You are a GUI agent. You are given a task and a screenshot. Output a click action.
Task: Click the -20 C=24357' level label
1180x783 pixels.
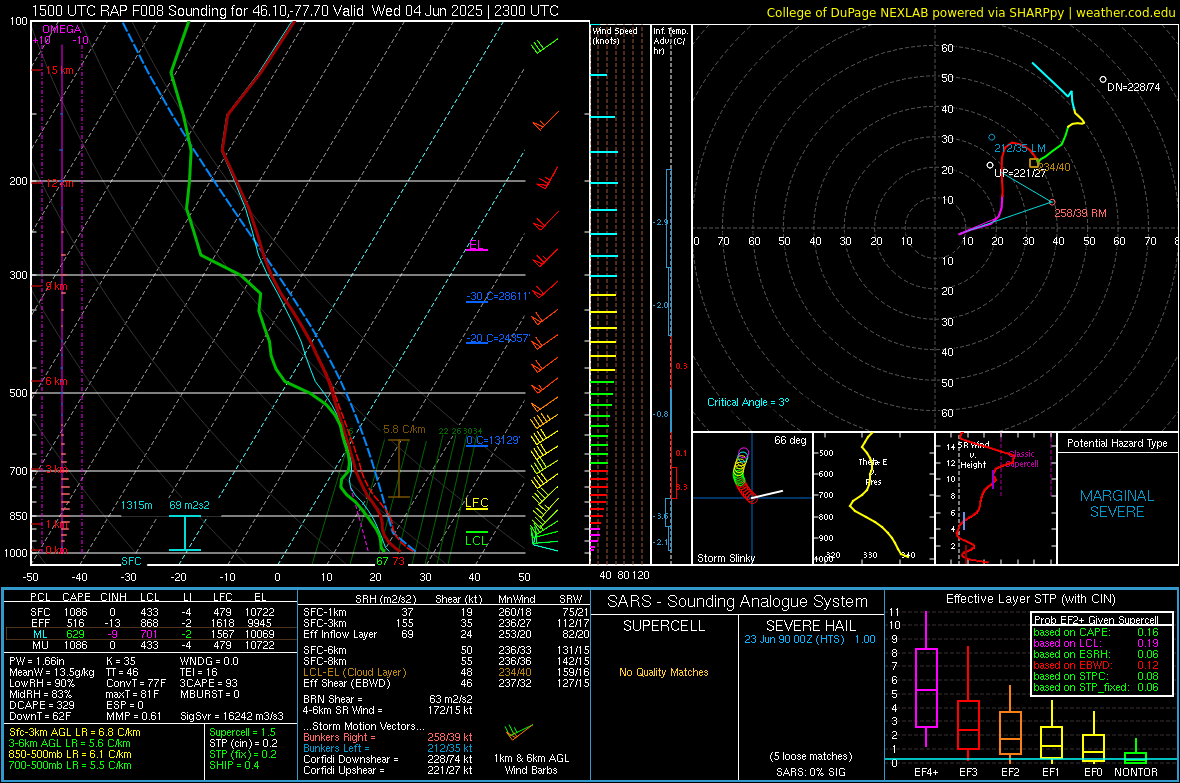pyautogui.click(x=498, y=338)
